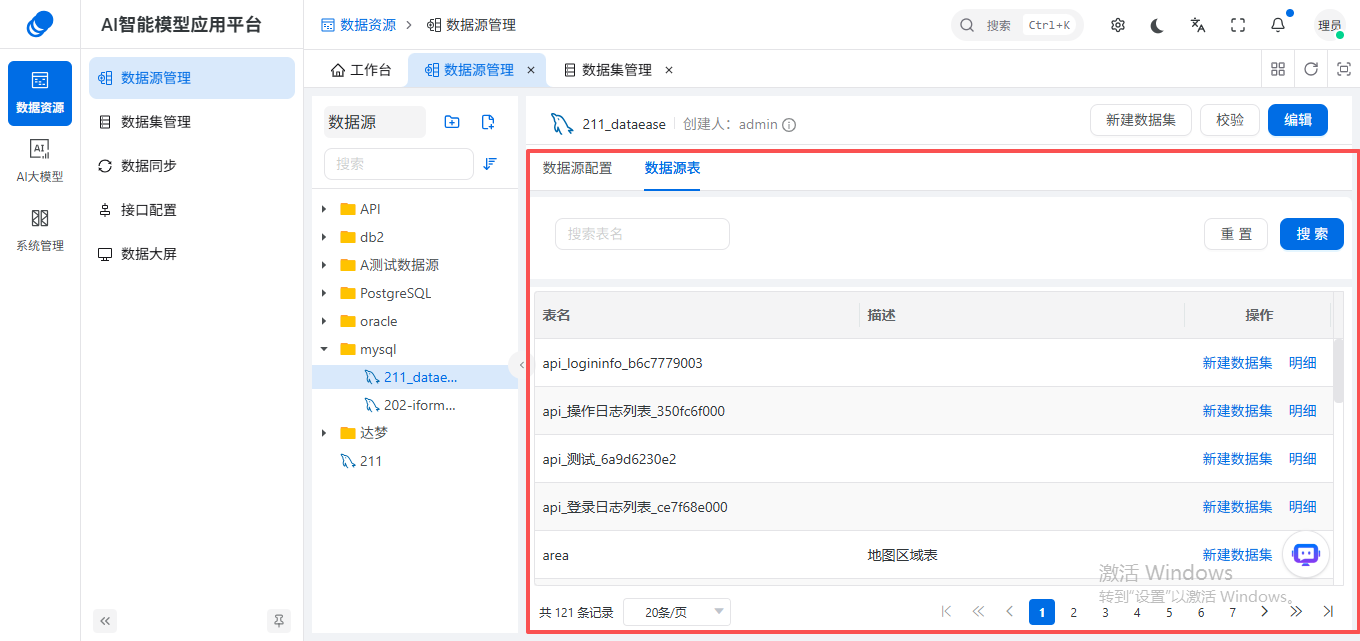Expand the db2 folder
1360x641 pixels.
324,237
